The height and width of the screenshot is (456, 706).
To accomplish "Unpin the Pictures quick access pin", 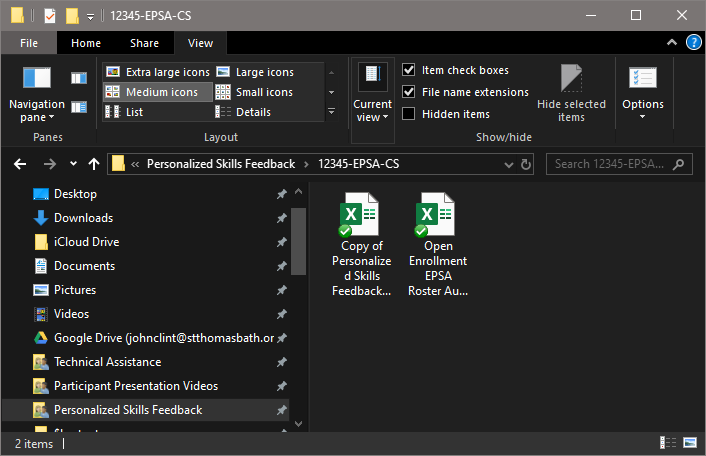I will (281, 290).
